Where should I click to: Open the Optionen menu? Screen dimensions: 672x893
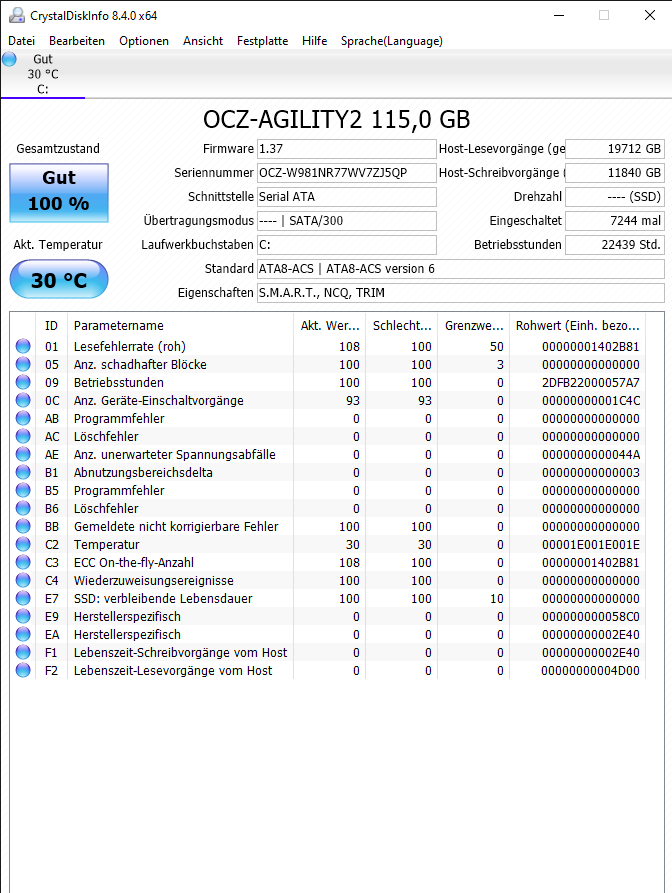pyautogui.click(x=144, y=41)
